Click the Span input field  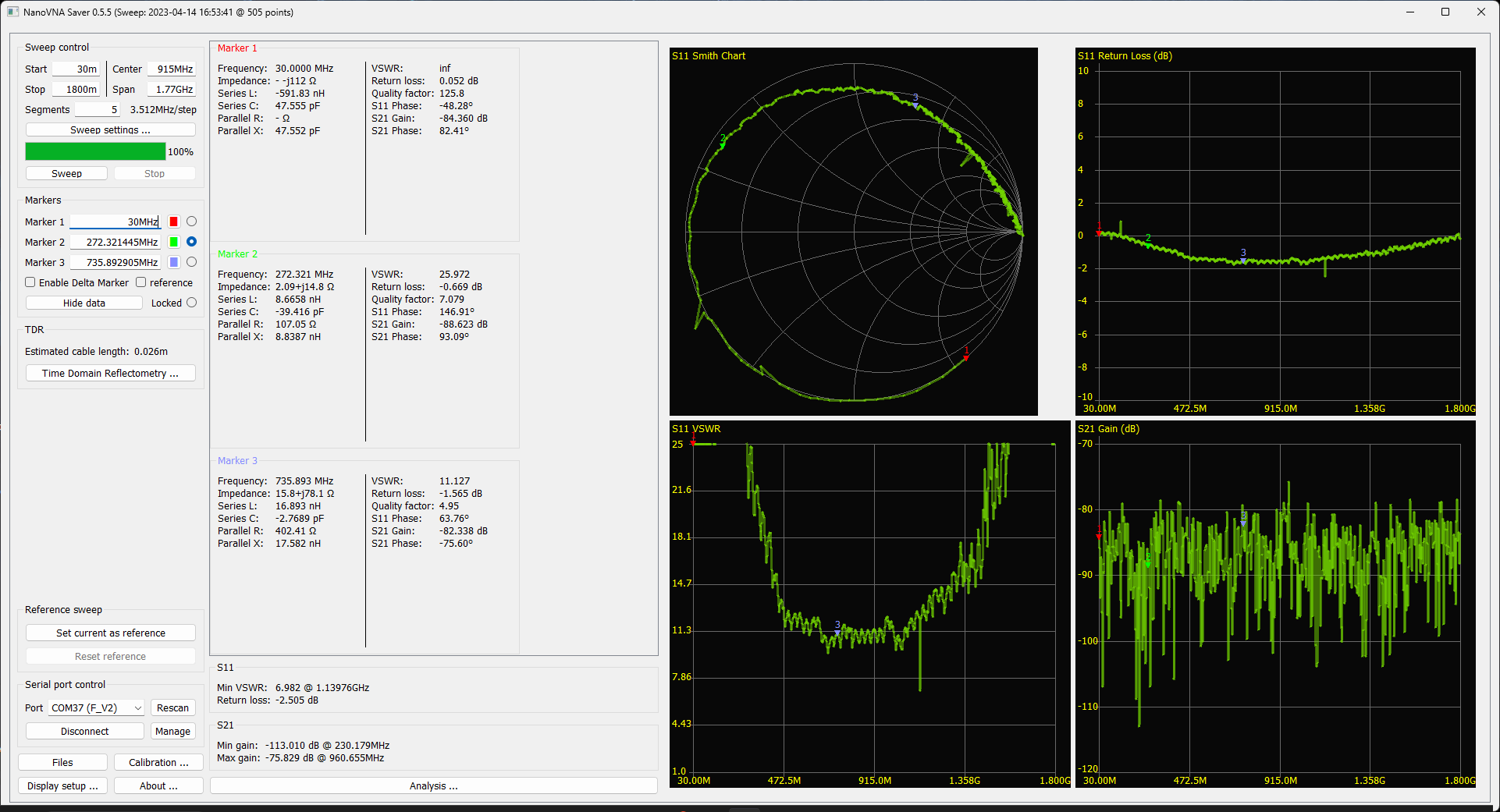coord(171,89)
